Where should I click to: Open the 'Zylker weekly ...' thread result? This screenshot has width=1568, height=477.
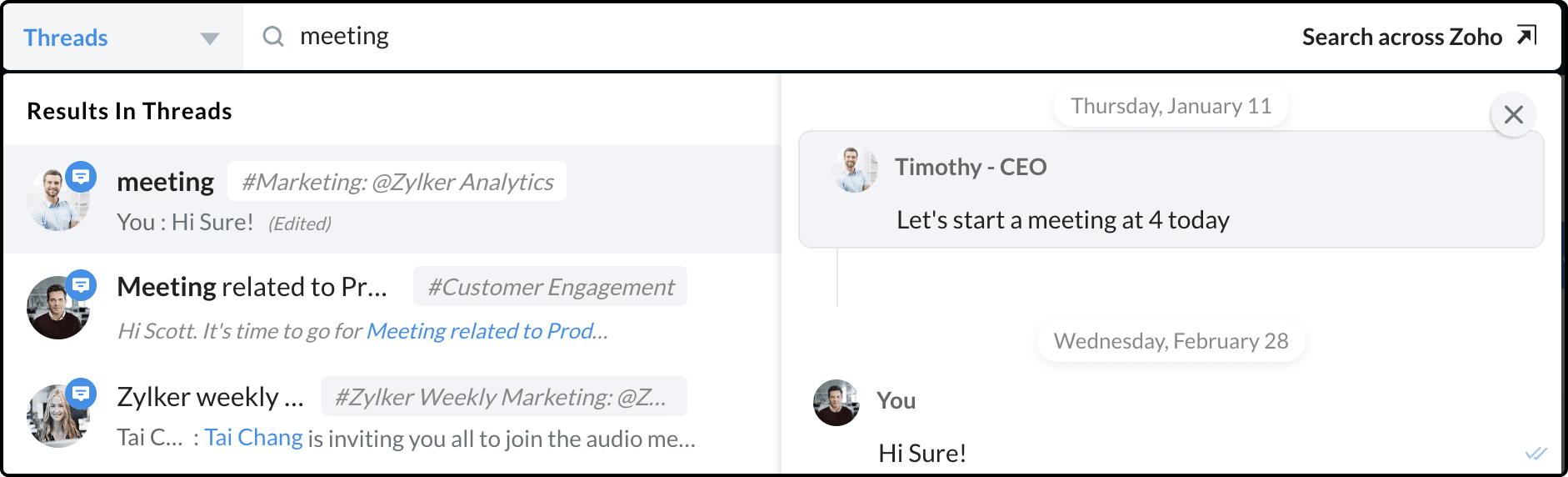210,397
